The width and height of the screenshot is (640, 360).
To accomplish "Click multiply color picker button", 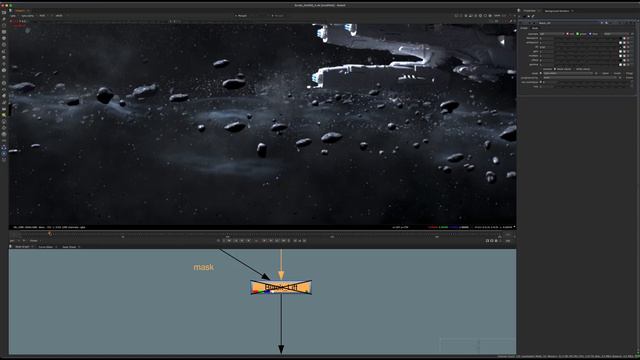I will pos(624,56).
